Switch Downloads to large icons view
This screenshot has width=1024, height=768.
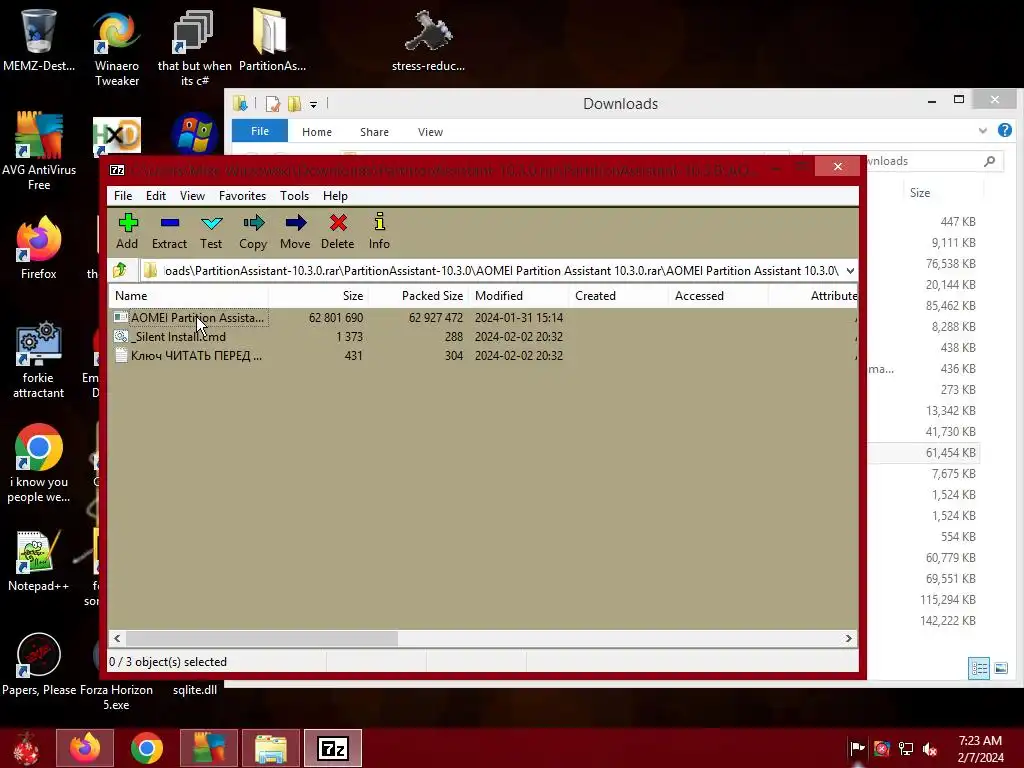(1000, 668)
